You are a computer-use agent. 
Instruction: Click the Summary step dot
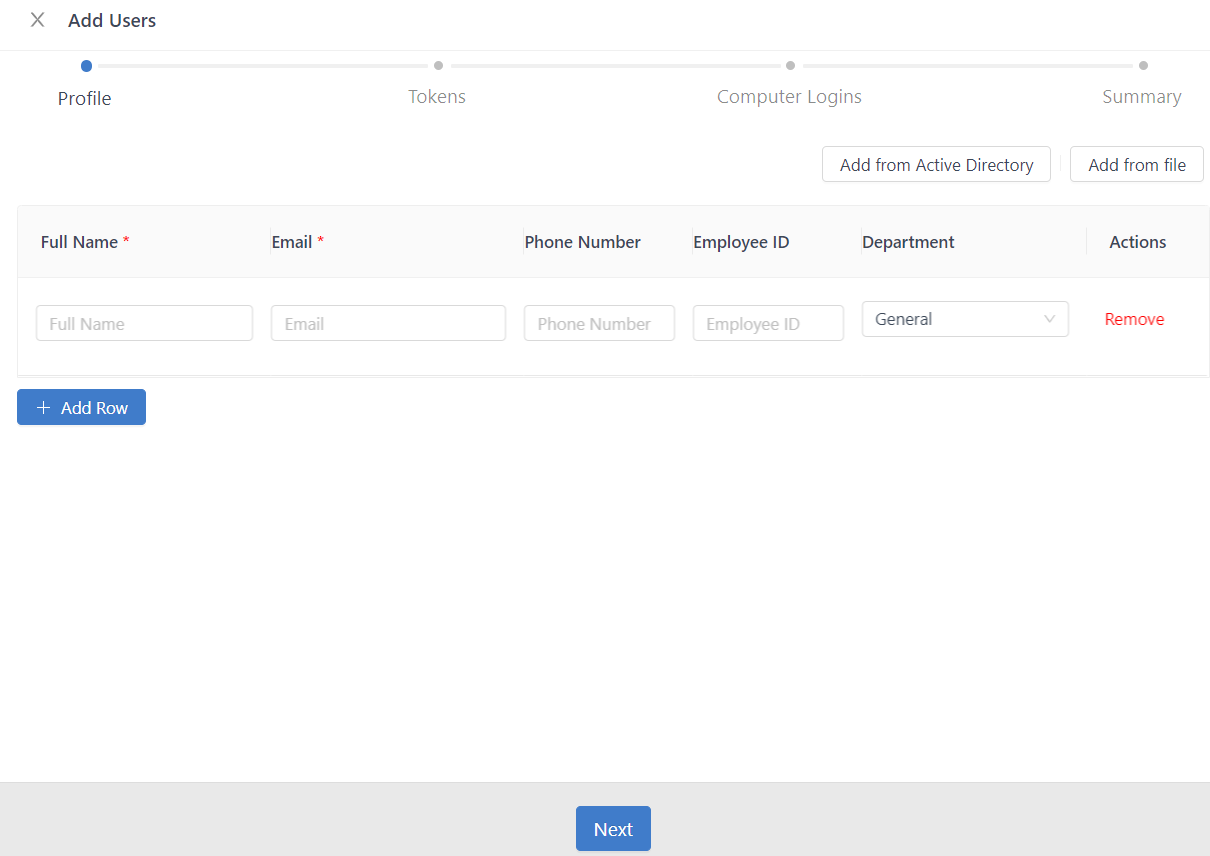pyautogui.click(x=1143, y=66)
